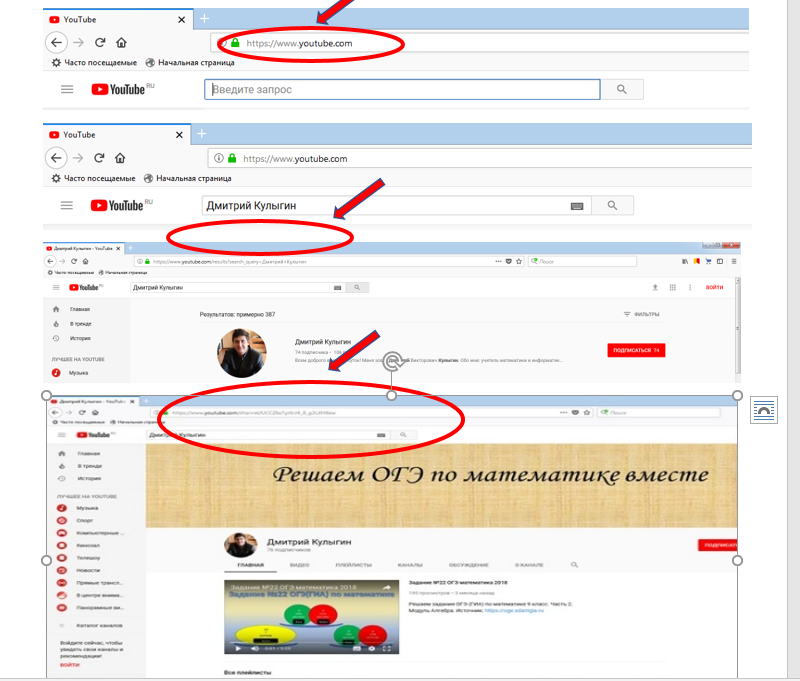Image resolution: width=800 pixels, height=681 pixels.
Task: Click the new tab plus button in the topmost browser
Action: pos(204,18)
